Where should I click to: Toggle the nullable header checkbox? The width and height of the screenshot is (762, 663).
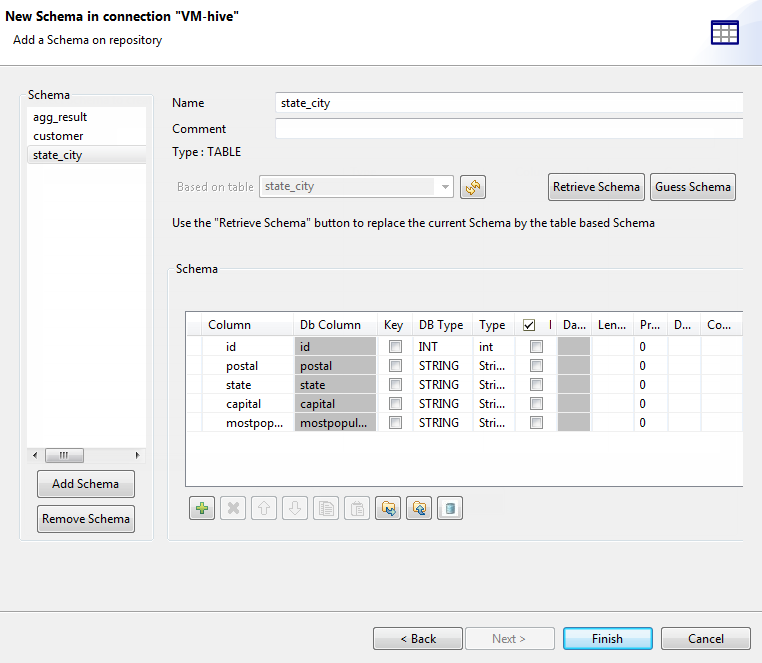click(529, 325)
